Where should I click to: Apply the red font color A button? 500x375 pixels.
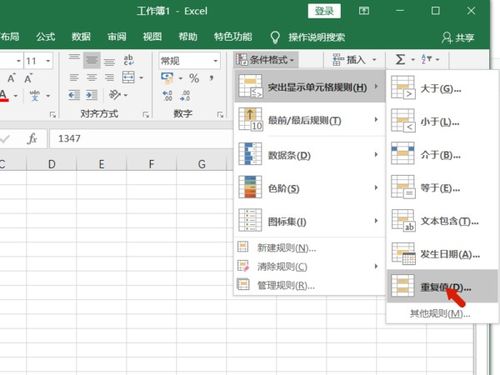tap(4, 96)
